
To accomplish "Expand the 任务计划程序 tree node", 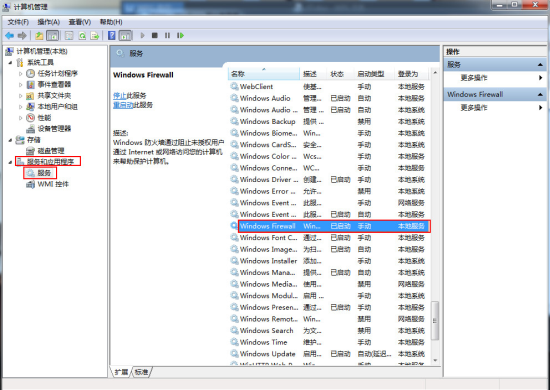I will click(x=21, y=74).
